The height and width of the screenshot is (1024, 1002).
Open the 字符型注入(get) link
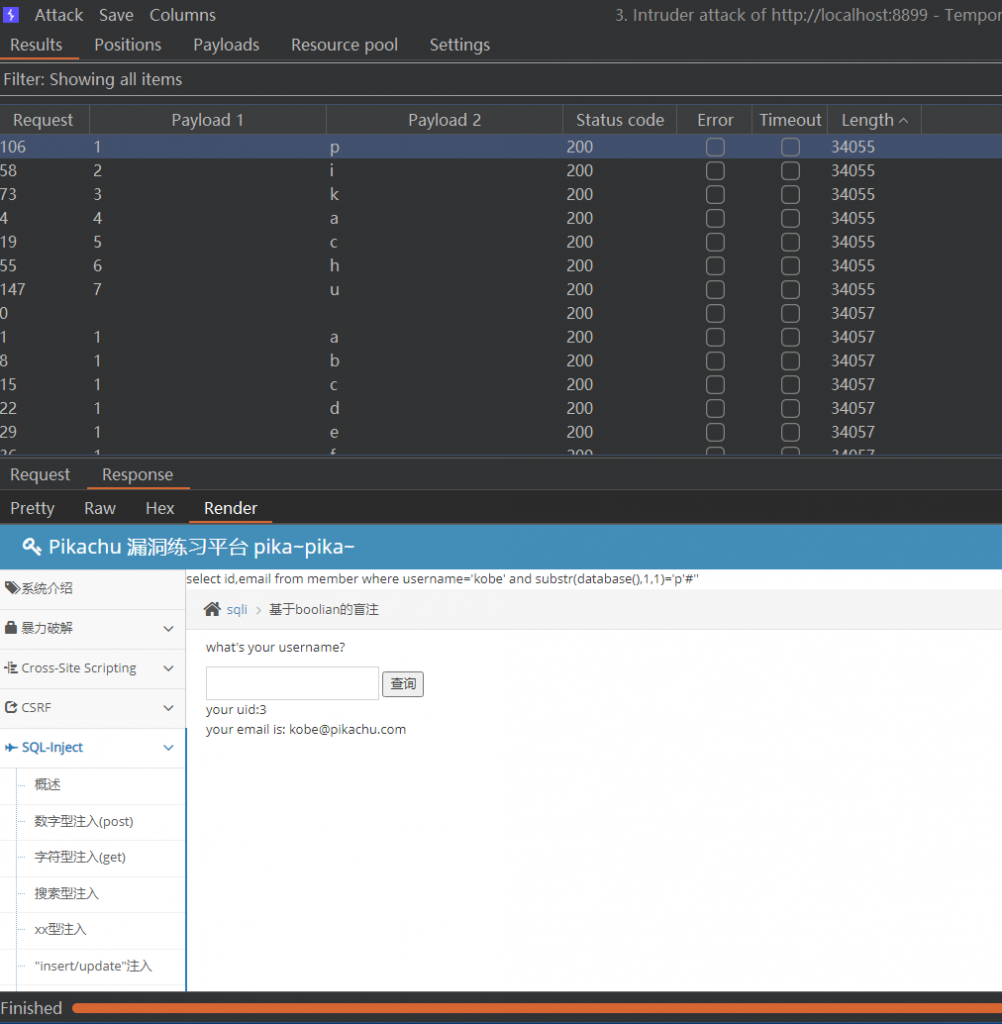point(80,857)
